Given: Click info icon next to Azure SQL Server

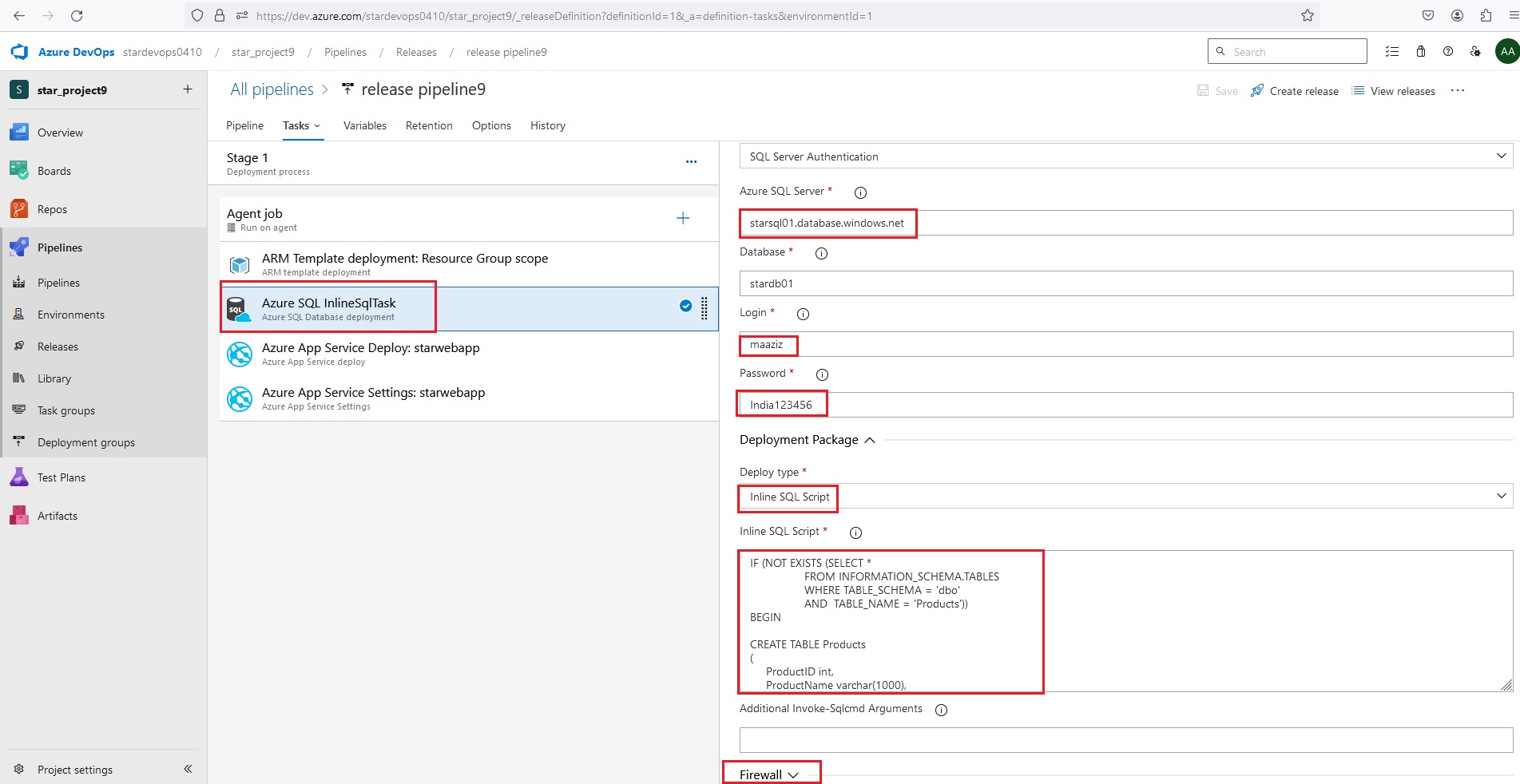Looking at the screenshot, I should point(860,192).
